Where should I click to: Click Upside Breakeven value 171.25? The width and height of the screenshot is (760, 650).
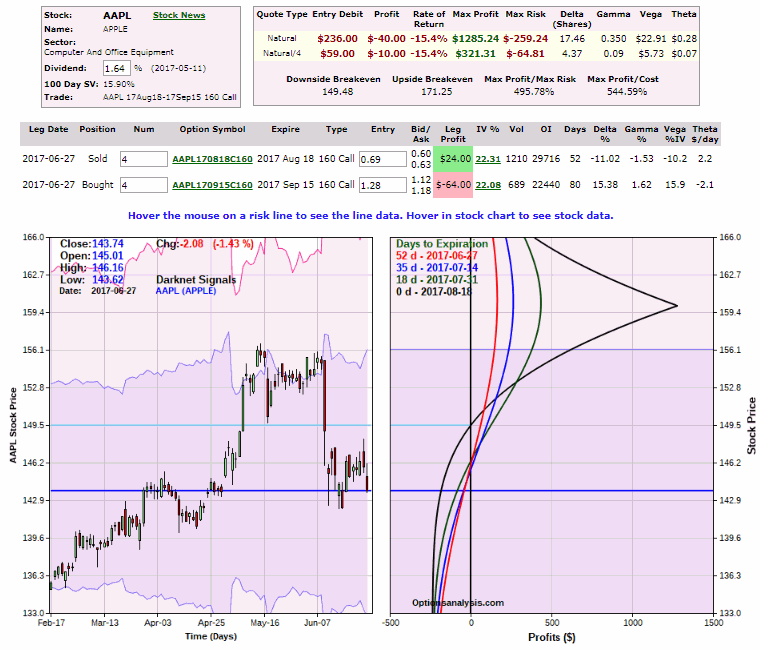pyautogui.click(x=436, y=92)
